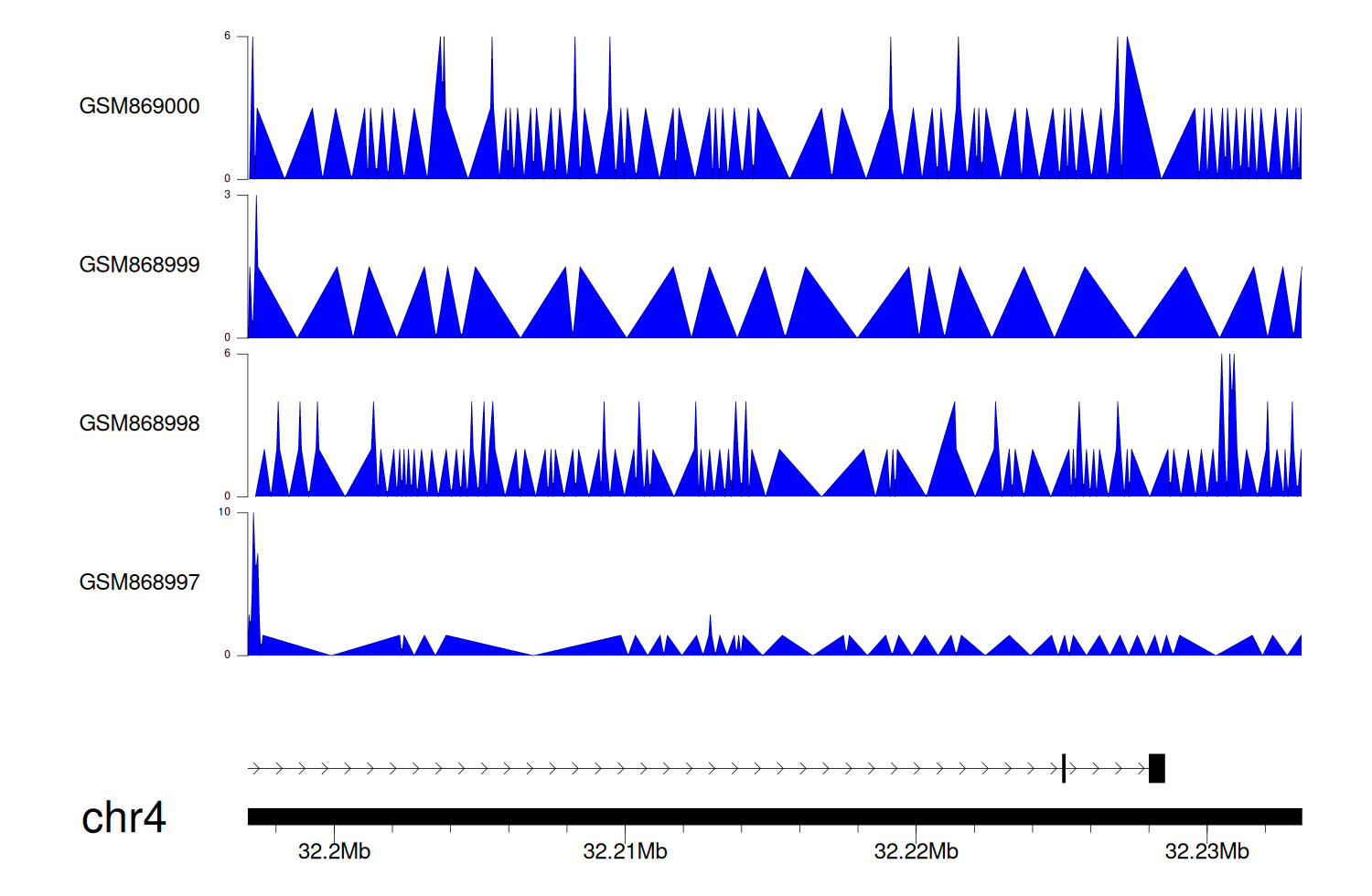This screenshot has height=896, width=1372.
Task: Click the GSM869000 track label
Action: [x=139, y=106]
